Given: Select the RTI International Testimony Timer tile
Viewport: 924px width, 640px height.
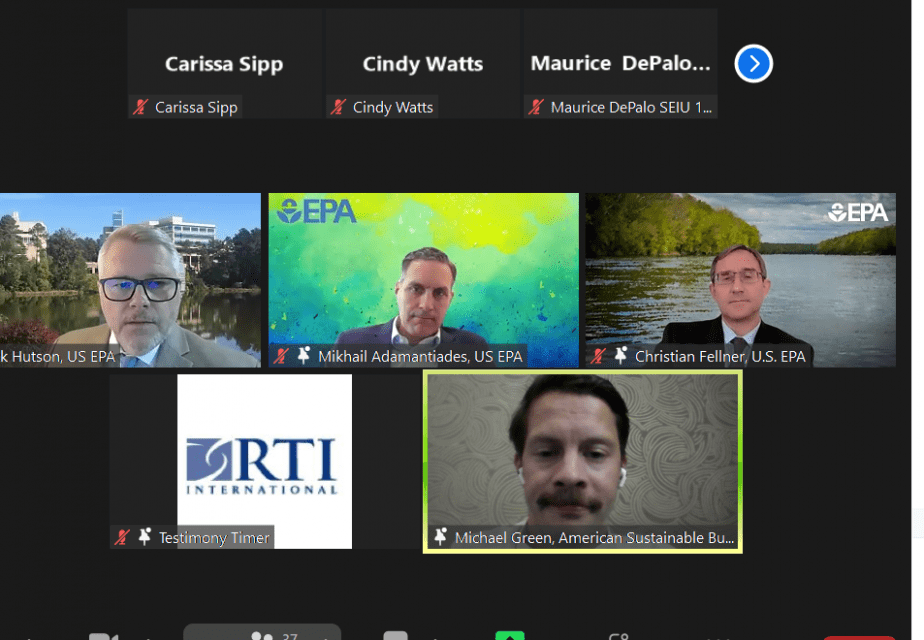Looking at the screenshot, I should [264, 461].
